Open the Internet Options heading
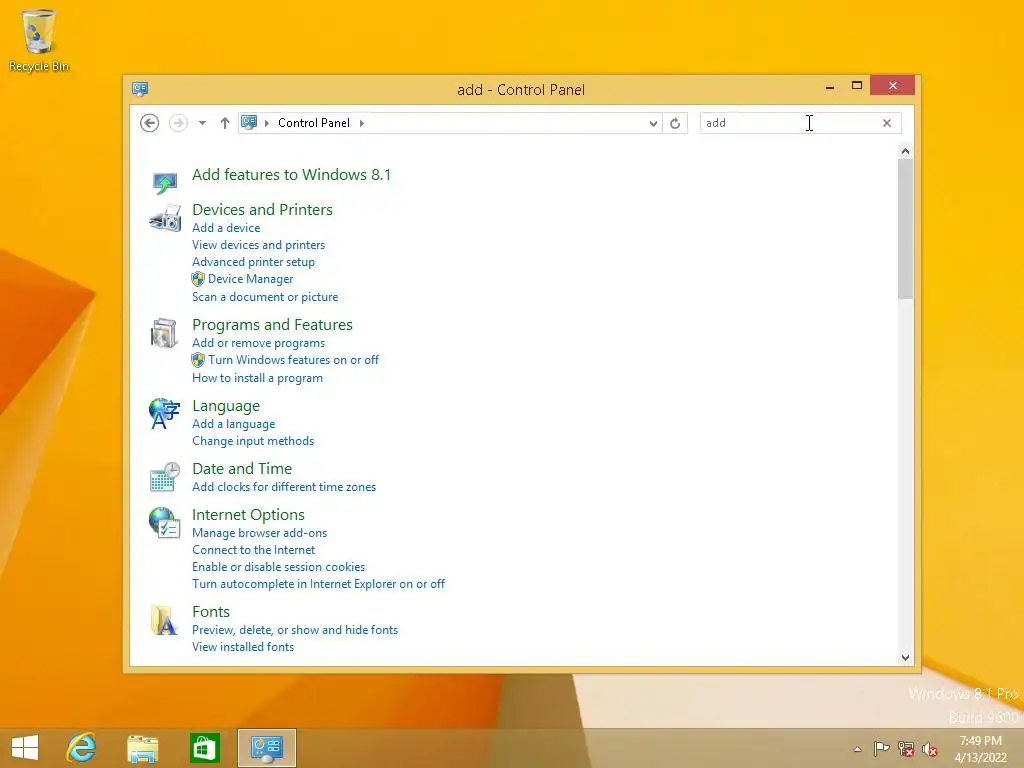The height and width of the screenshot is (768, 1024). click(248, 515)
